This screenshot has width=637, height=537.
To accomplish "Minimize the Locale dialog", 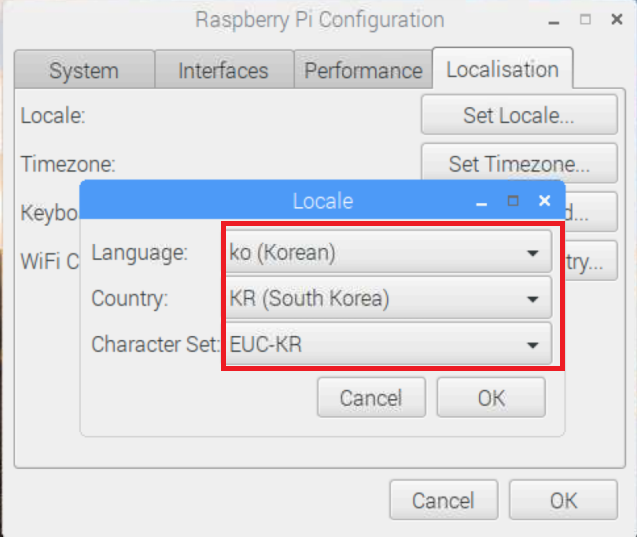I will [481, 204].
